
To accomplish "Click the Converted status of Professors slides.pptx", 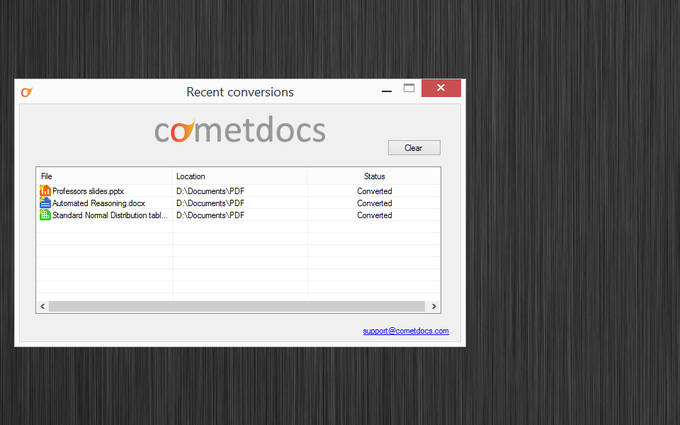I will tap(374, 191).
